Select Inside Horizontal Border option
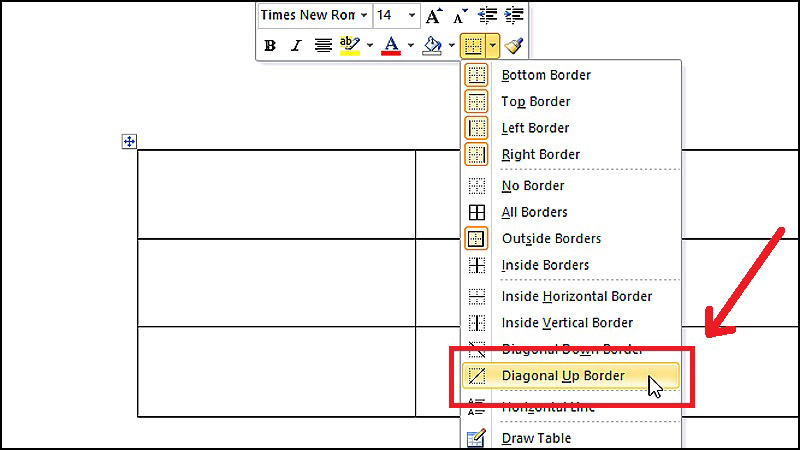The width and height of the screenshot is (800, 450). 571,296
